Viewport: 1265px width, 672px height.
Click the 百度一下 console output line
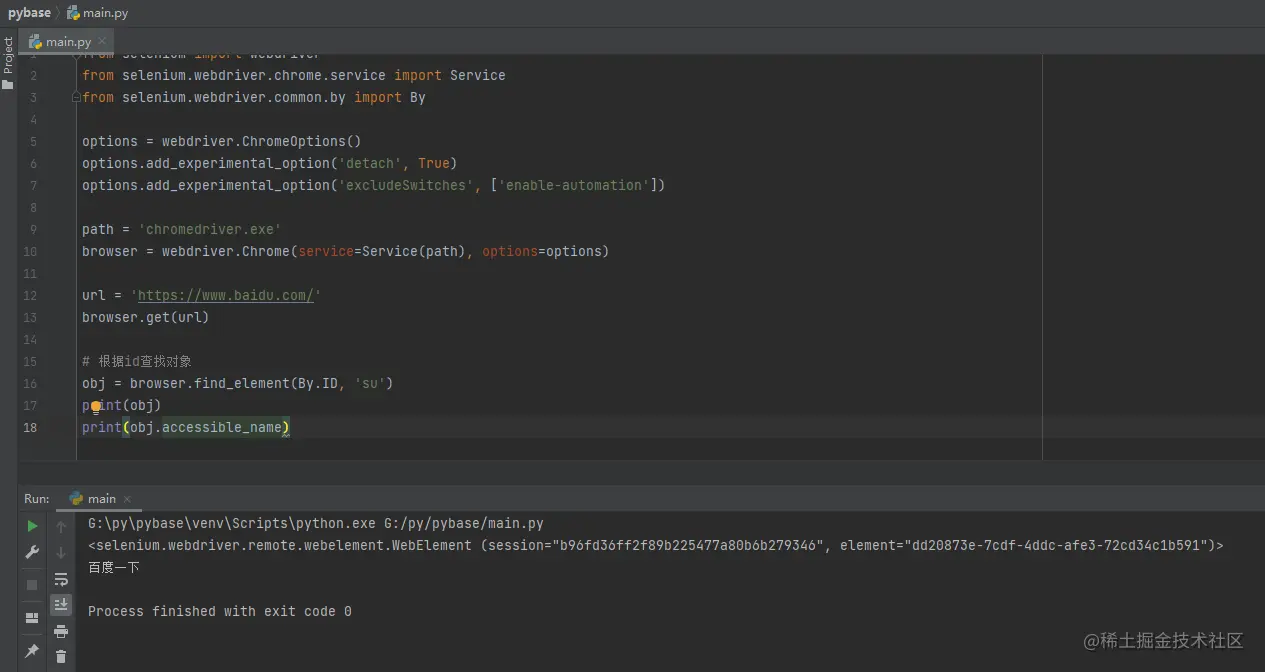point(114,568)
